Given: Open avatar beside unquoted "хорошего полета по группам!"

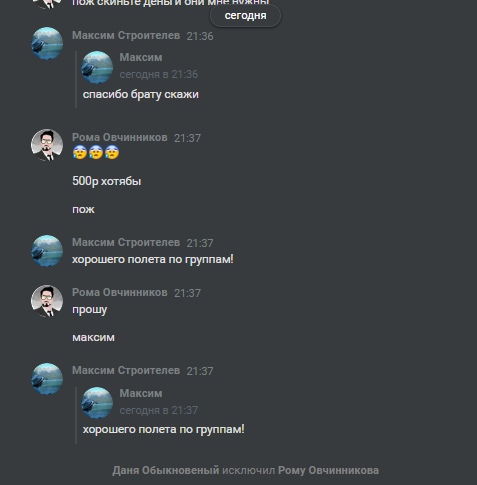Looking at the screenshot, I should tap(47, 251).
